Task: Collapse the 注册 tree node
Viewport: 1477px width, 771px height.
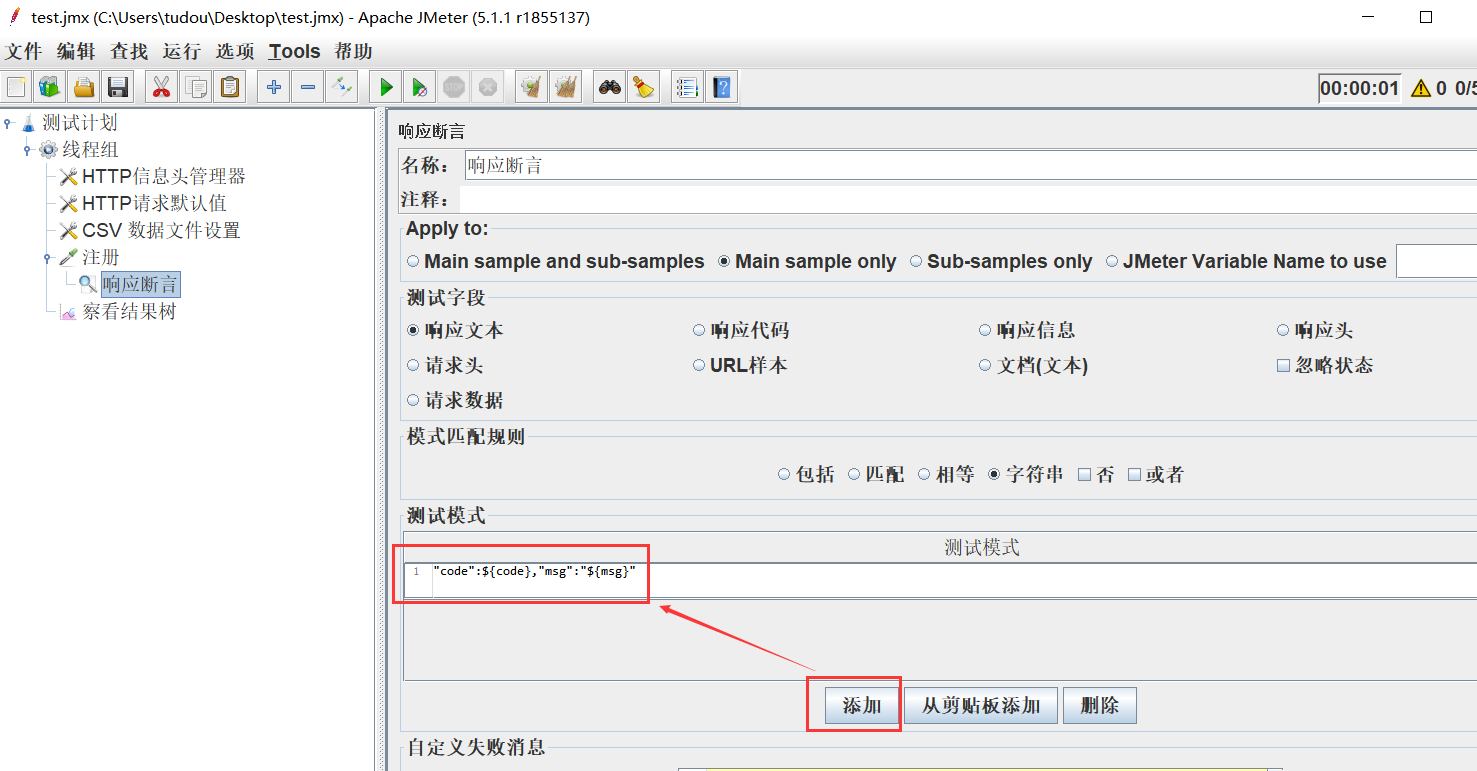Action: 48,258
